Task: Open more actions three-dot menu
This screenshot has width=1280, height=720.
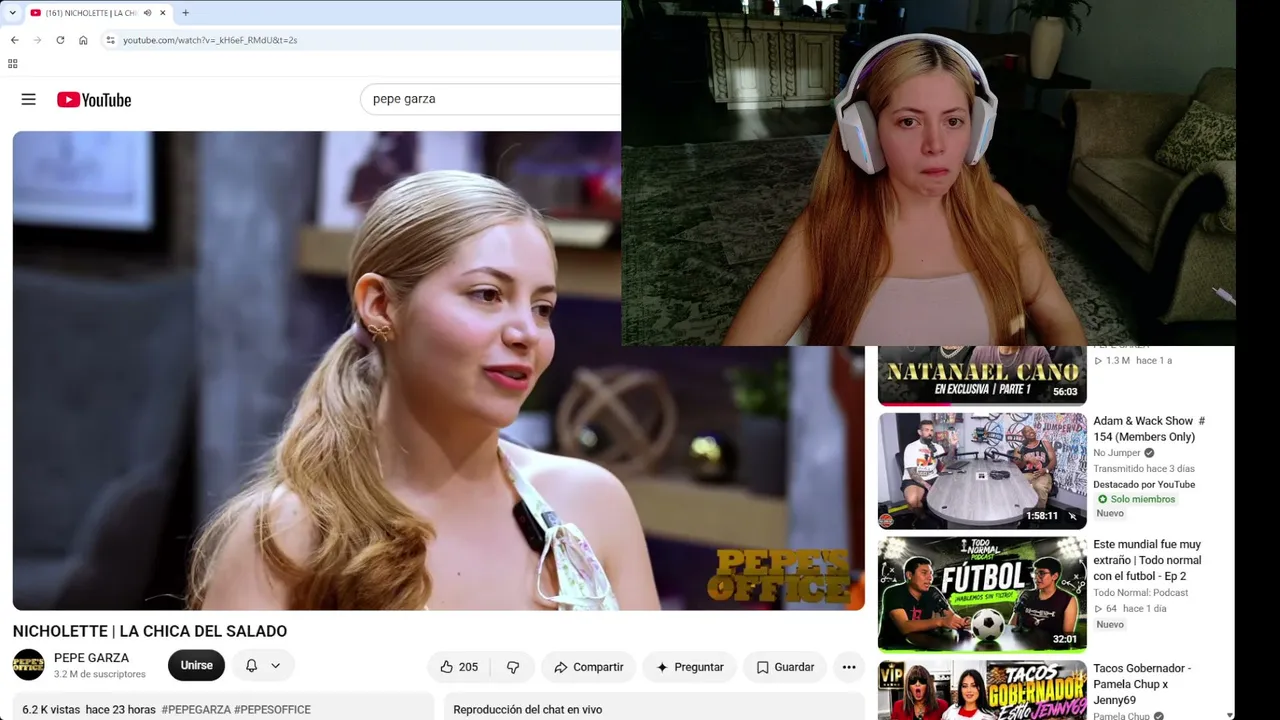Action: tap(849, 667)
